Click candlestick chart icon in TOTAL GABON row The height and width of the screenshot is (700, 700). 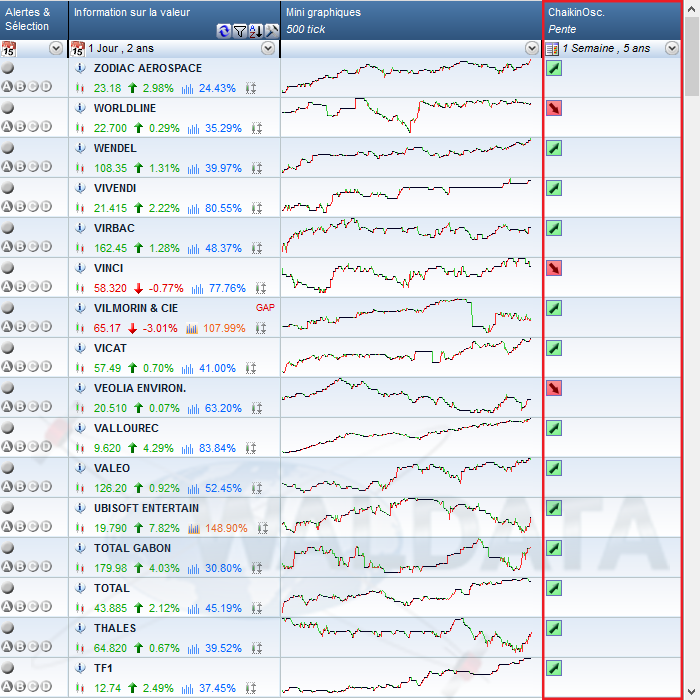tap(80, 568)
